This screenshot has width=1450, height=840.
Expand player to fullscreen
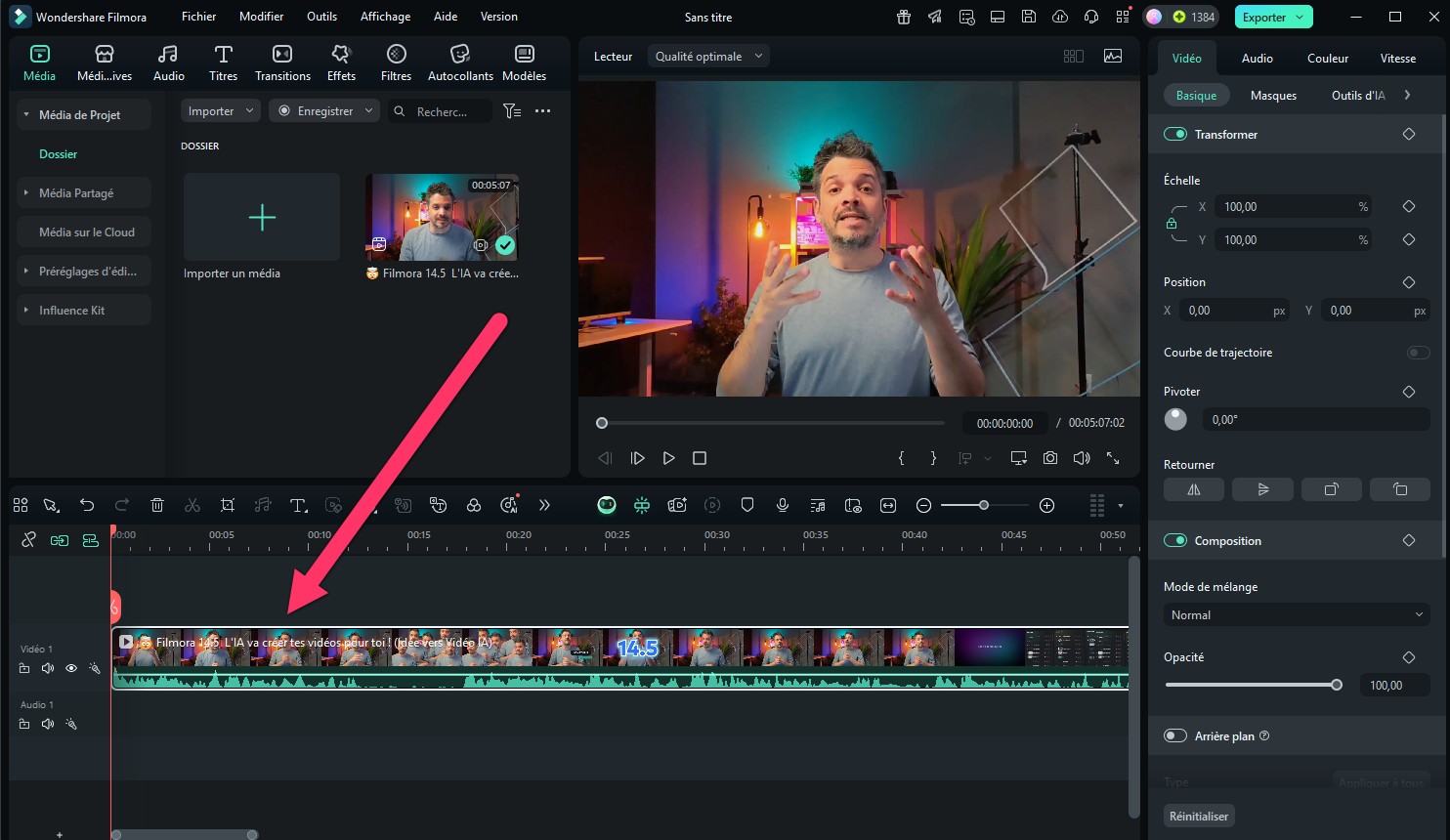coord(1113,457)
